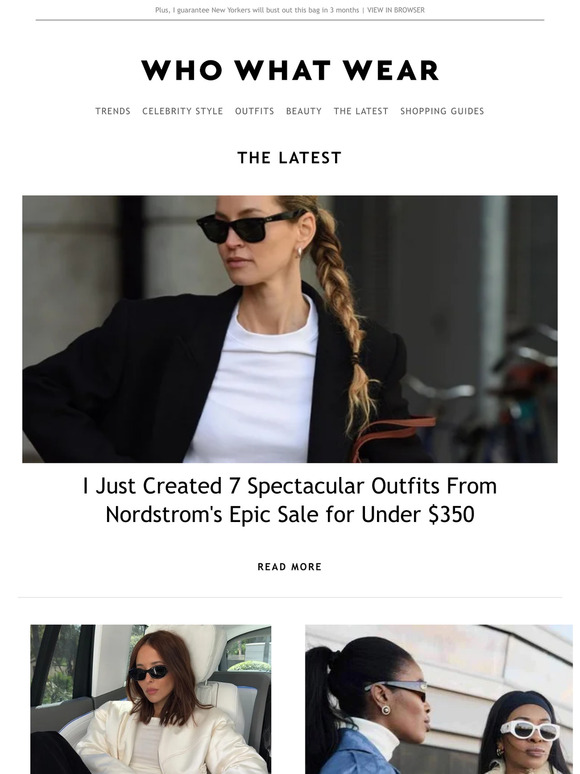Screen dimensions: 580x774
Task: Click View in Browser link
Action: click(x=396, y=10)
